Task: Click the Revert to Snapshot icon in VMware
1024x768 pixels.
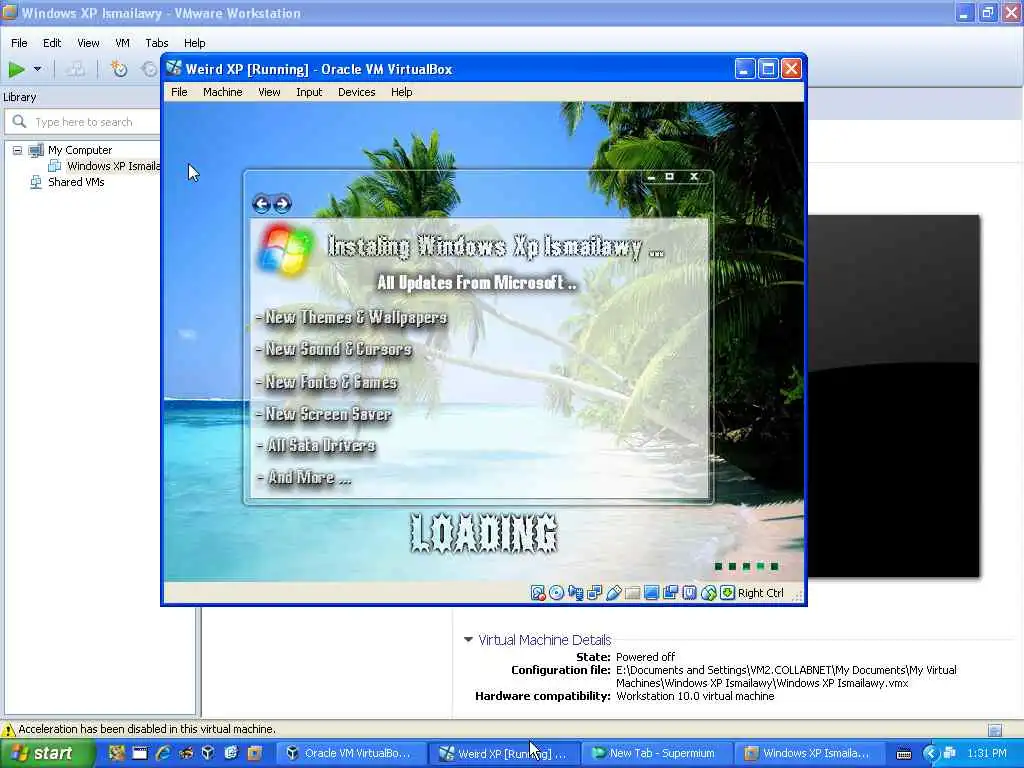Action: pyautogui.click(x=150, y=69)
